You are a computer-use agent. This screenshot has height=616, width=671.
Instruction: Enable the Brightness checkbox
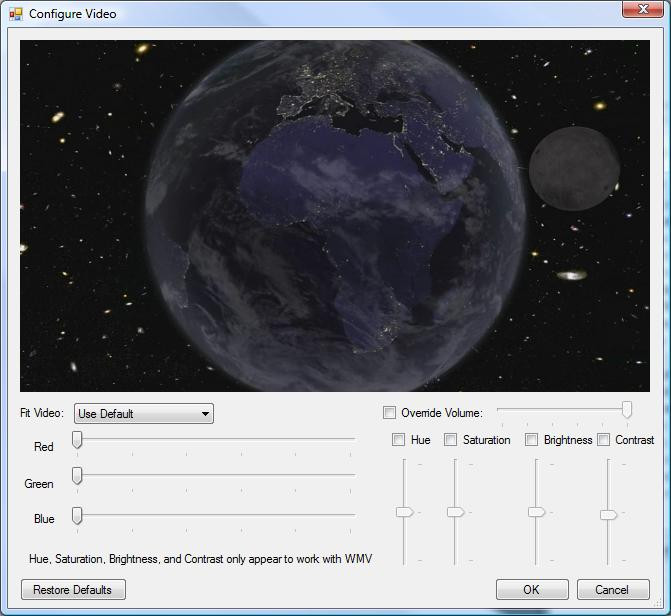tap(531, 440)
